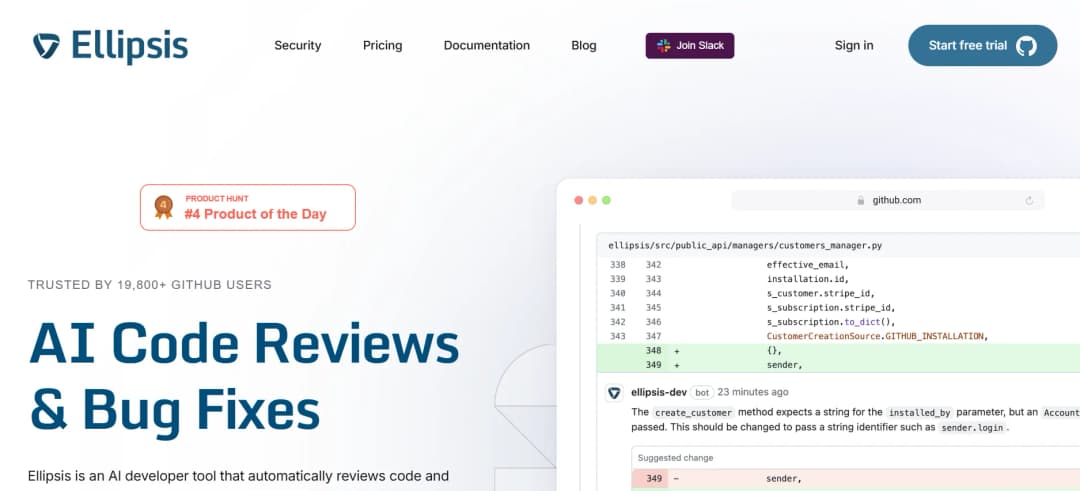Click the Product Hunt medal badge icon
Image resolution: width=1080 pixels, height=491 pixels.
[x=163, y=207]
